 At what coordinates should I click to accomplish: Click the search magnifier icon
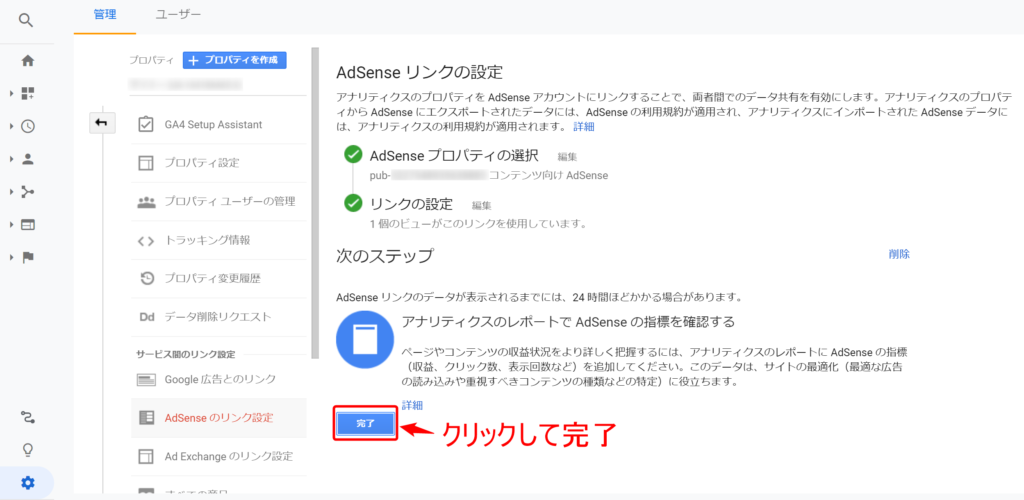(25, 20)
